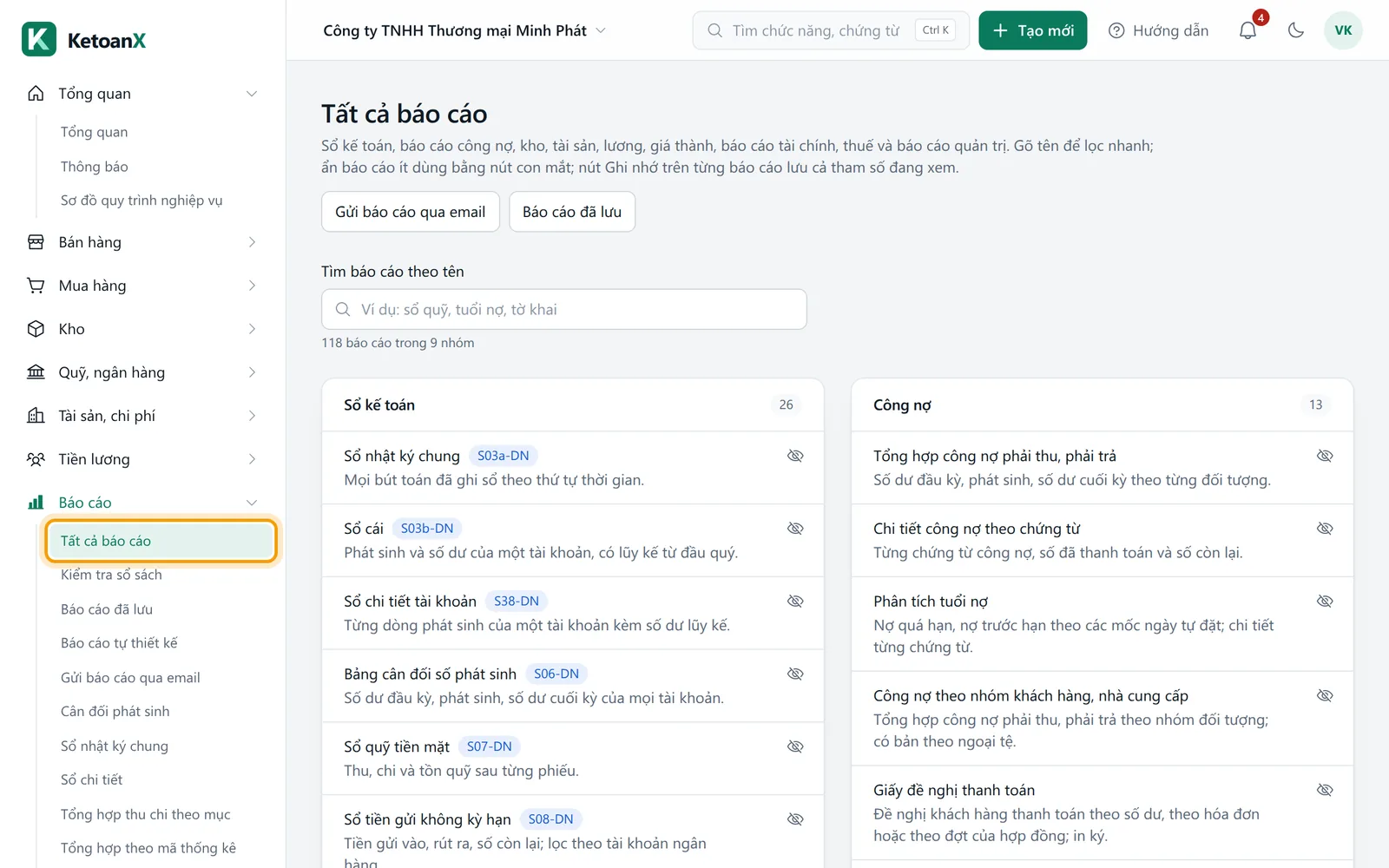1389x868 pixels.
Task: Focus the Tìm chức năng, chứng từ search
Action: tap(831, 30)
